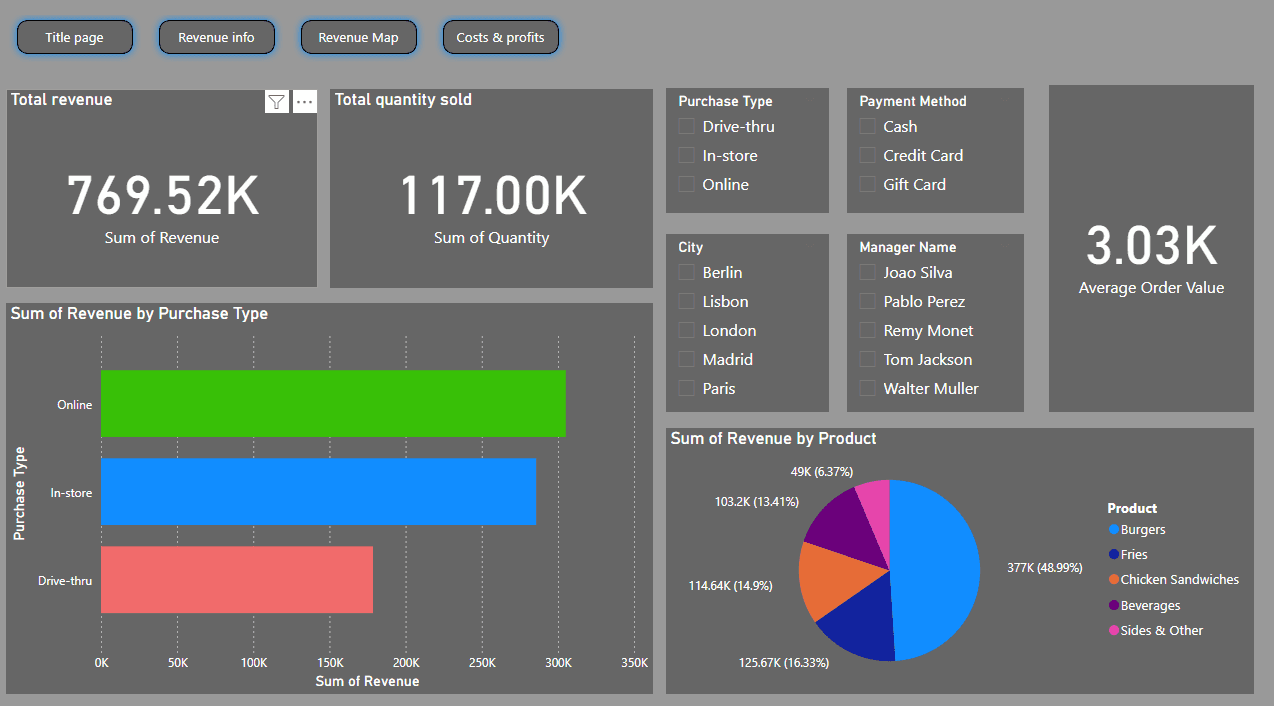Image resolution: width=1274 pixels, height=706 pixels.
Task: Go to the Revenue Map page
Action: [x=358, y=36]
